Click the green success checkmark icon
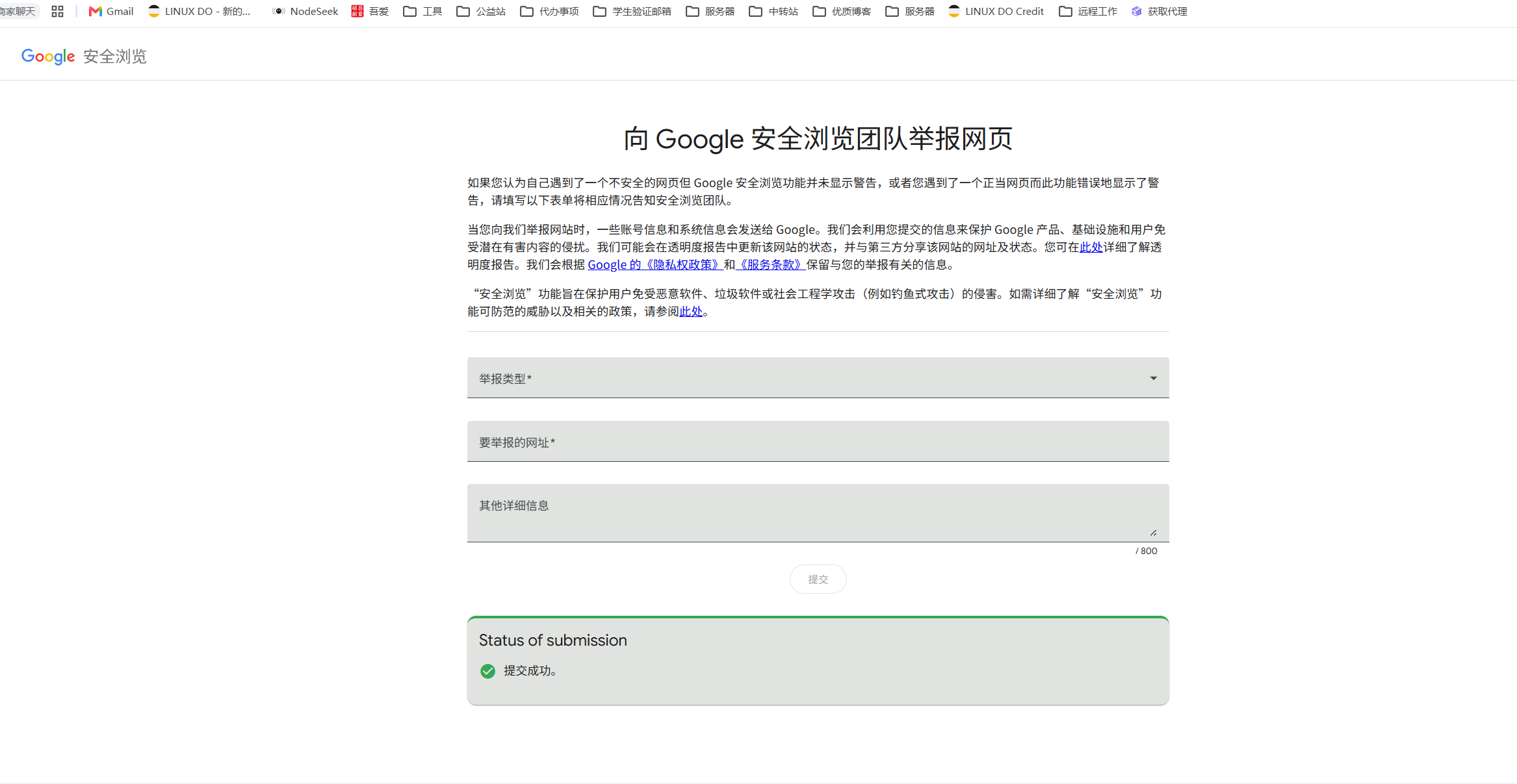This screenshot has width=1517, height=784. (487, 671)
